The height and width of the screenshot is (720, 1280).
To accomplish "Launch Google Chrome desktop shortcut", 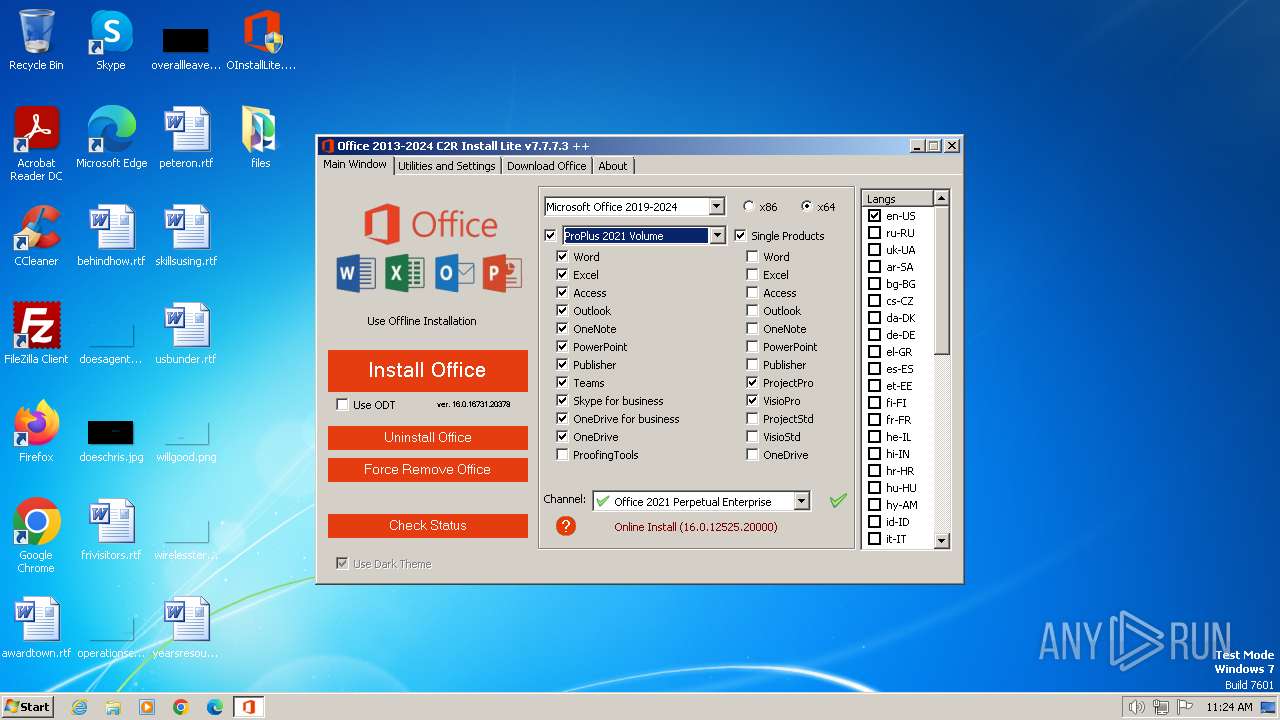I will pyautogui.click(x=36, y=536).
